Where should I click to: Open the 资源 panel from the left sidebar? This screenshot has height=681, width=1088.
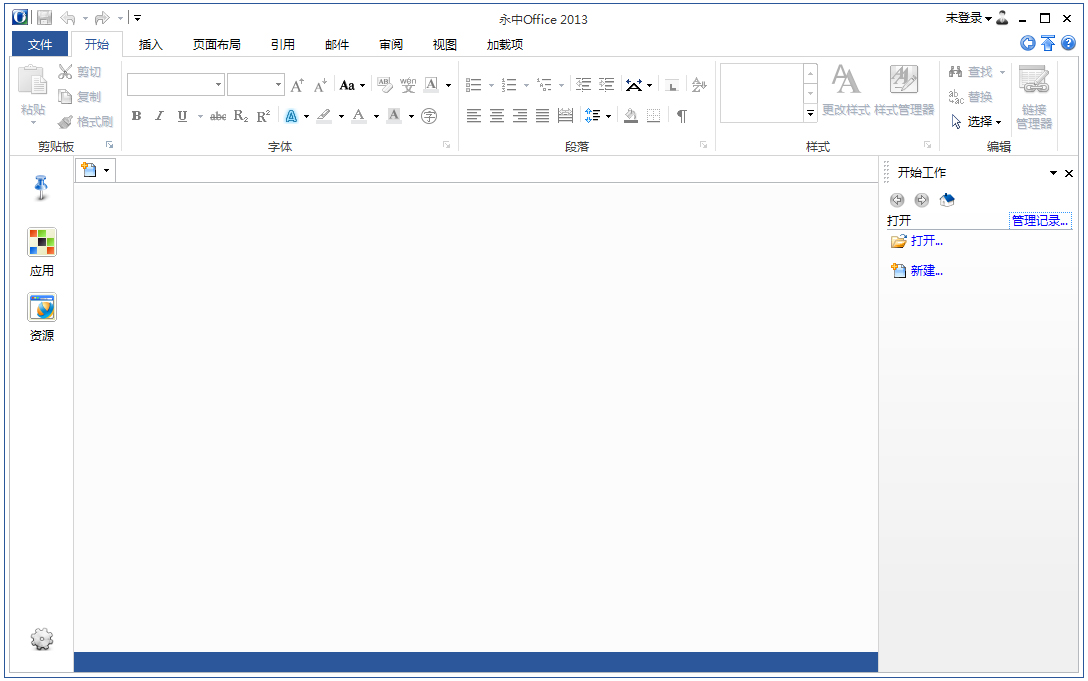pos(41,313)
